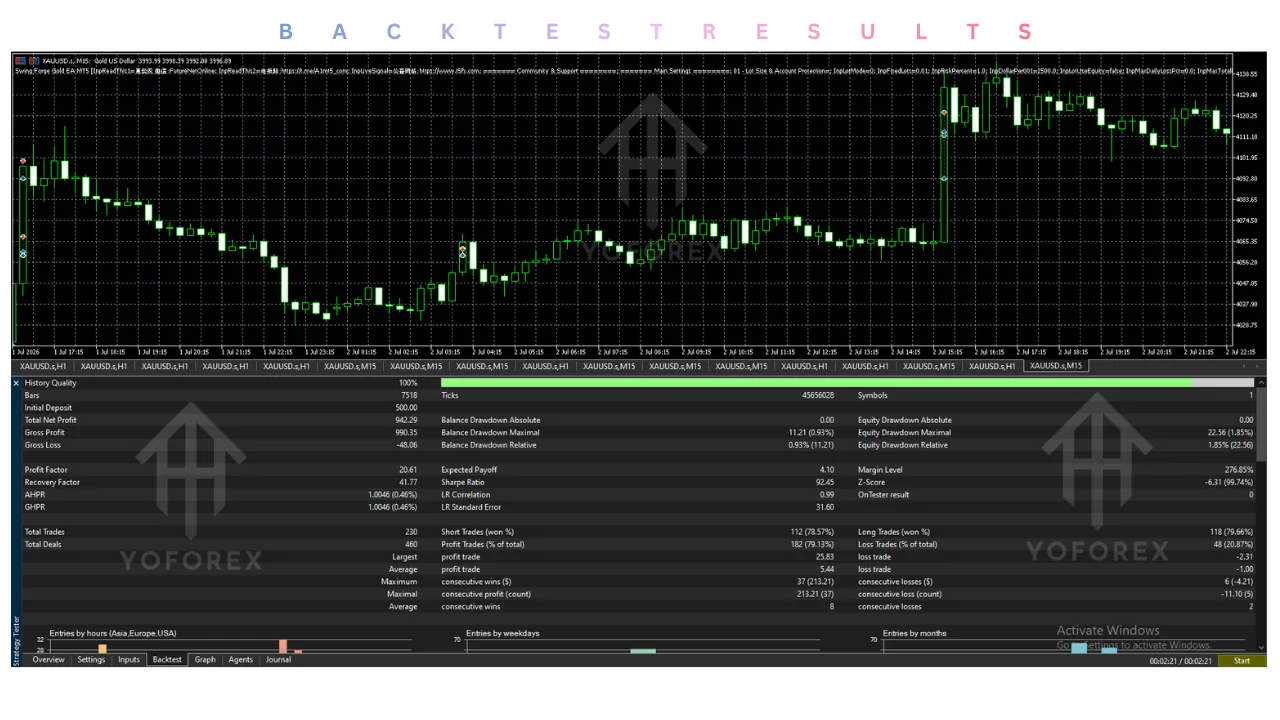Screen dimensions: 1280x720
Task: Select the Margin Level value 276.85%
Action: pyautogui.click(x=1238, y=470)
